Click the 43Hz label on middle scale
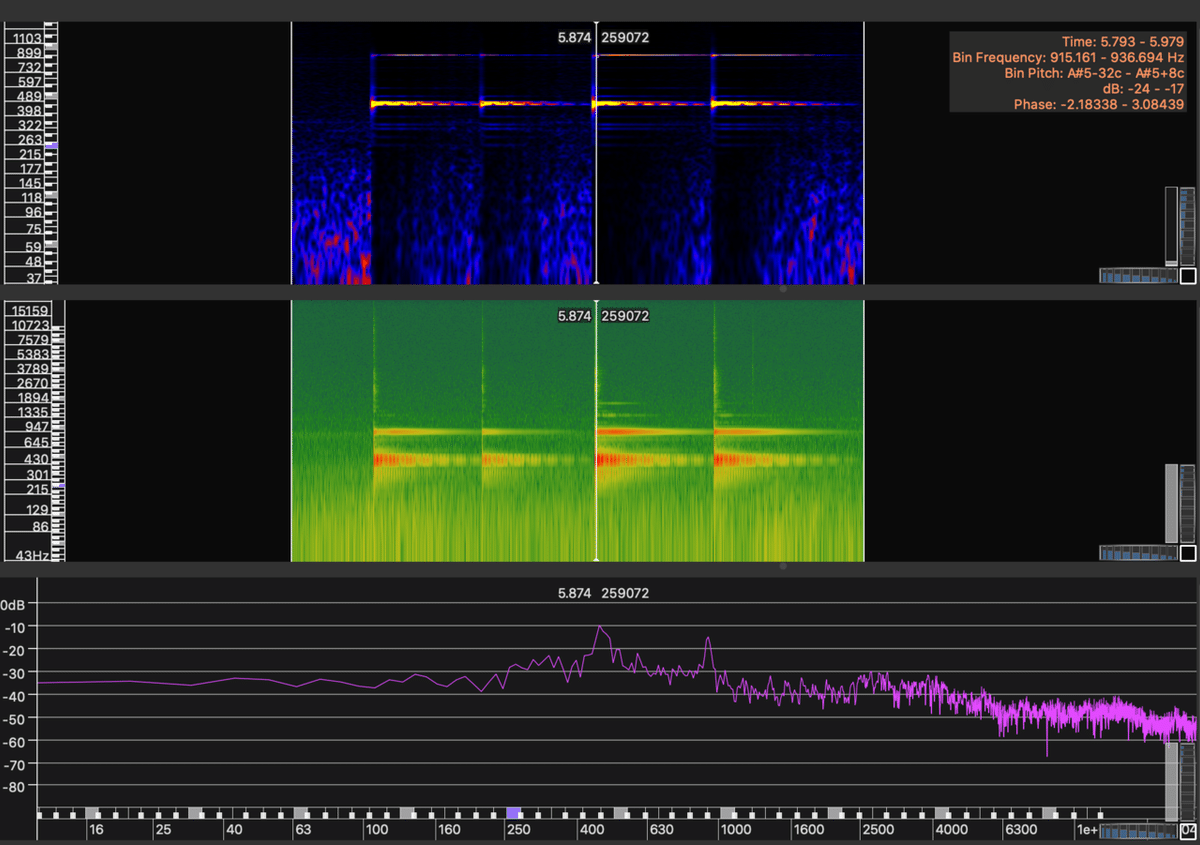 click(x=33, y=555)
